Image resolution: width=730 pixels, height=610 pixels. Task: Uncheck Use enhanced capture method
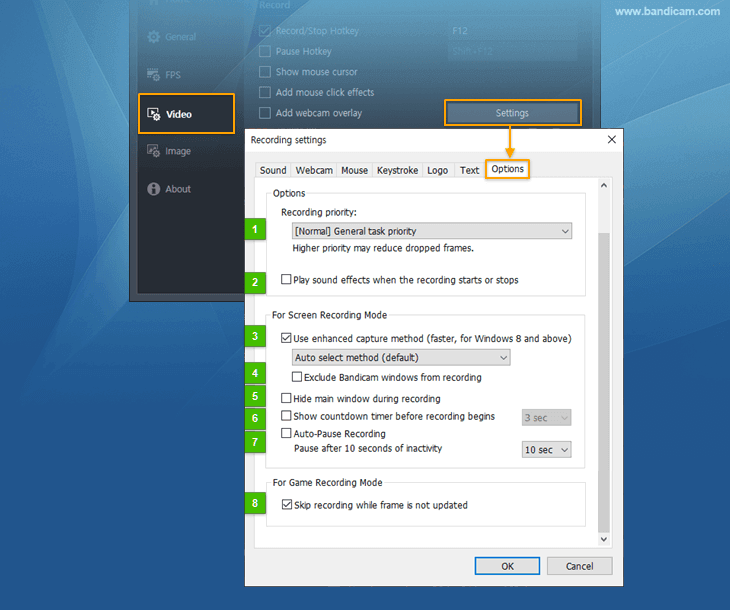(x=286, y=338)
